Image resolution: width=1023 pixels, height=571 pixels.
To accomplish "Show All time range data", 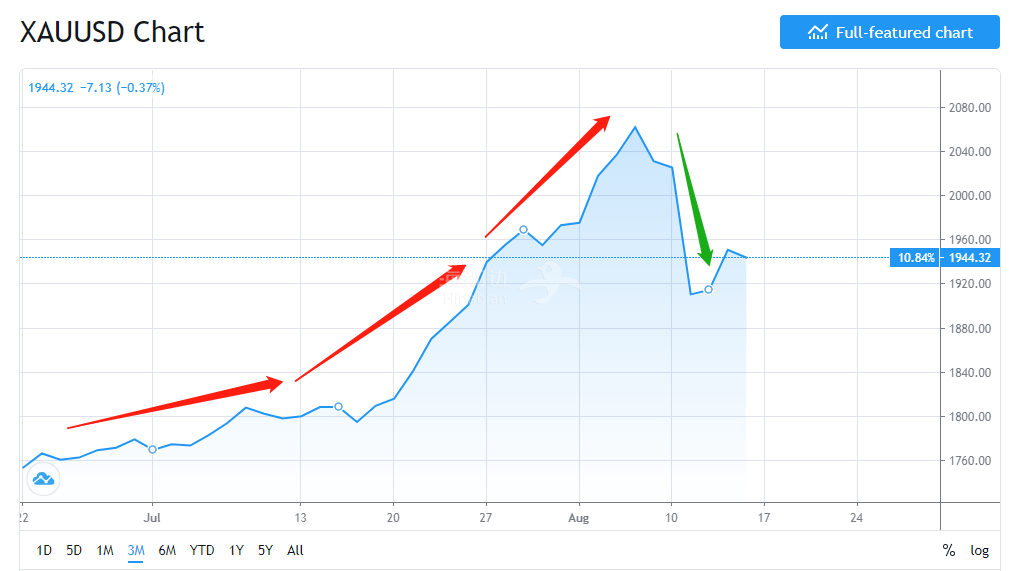I will (295, 550).
